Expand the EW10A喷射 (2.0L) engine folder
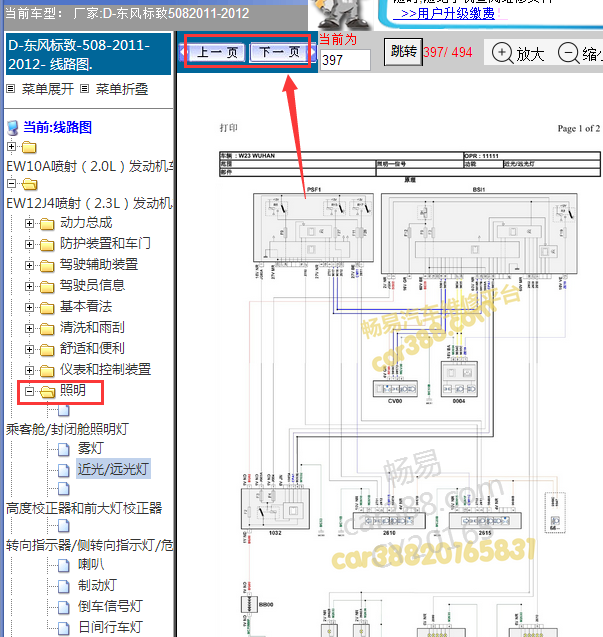Viewport: 603px width, 637px height. (11, 147)
